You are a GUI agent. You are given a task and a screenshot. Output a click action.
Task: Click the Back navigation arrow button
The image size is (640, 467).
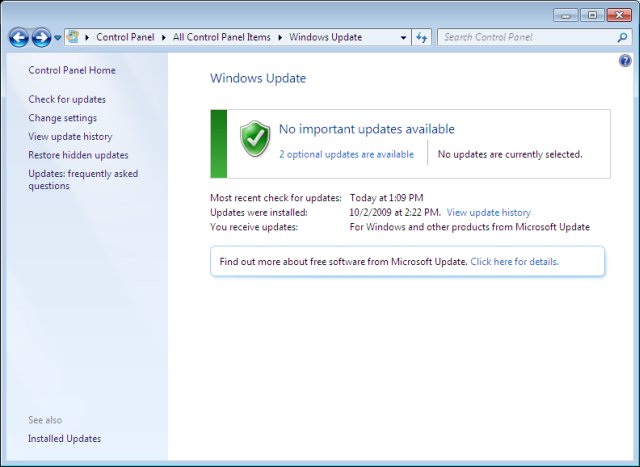[x=18, y=38]
